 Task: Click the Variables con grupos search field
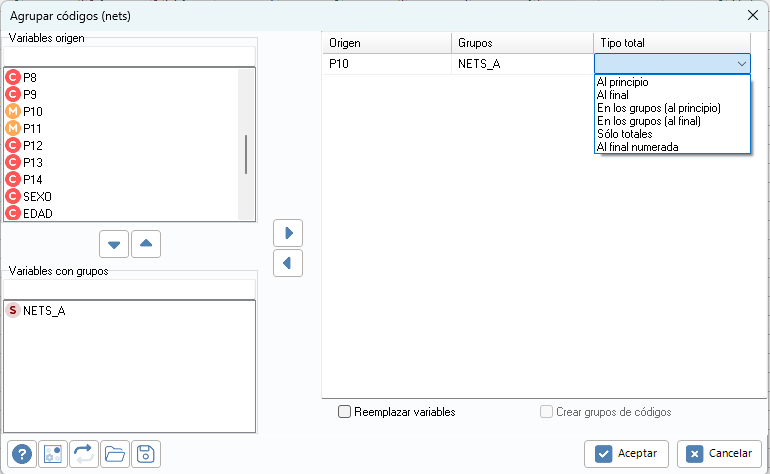[x=130, y=289]
